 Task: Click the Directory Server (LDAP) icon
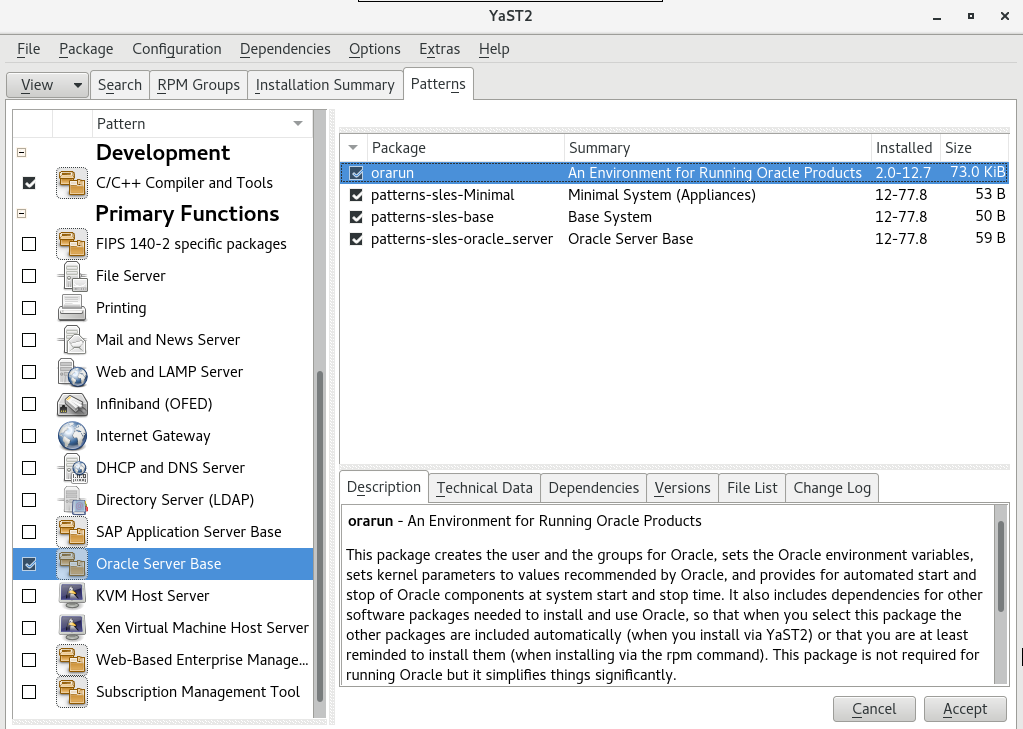(x=72, y=500)
